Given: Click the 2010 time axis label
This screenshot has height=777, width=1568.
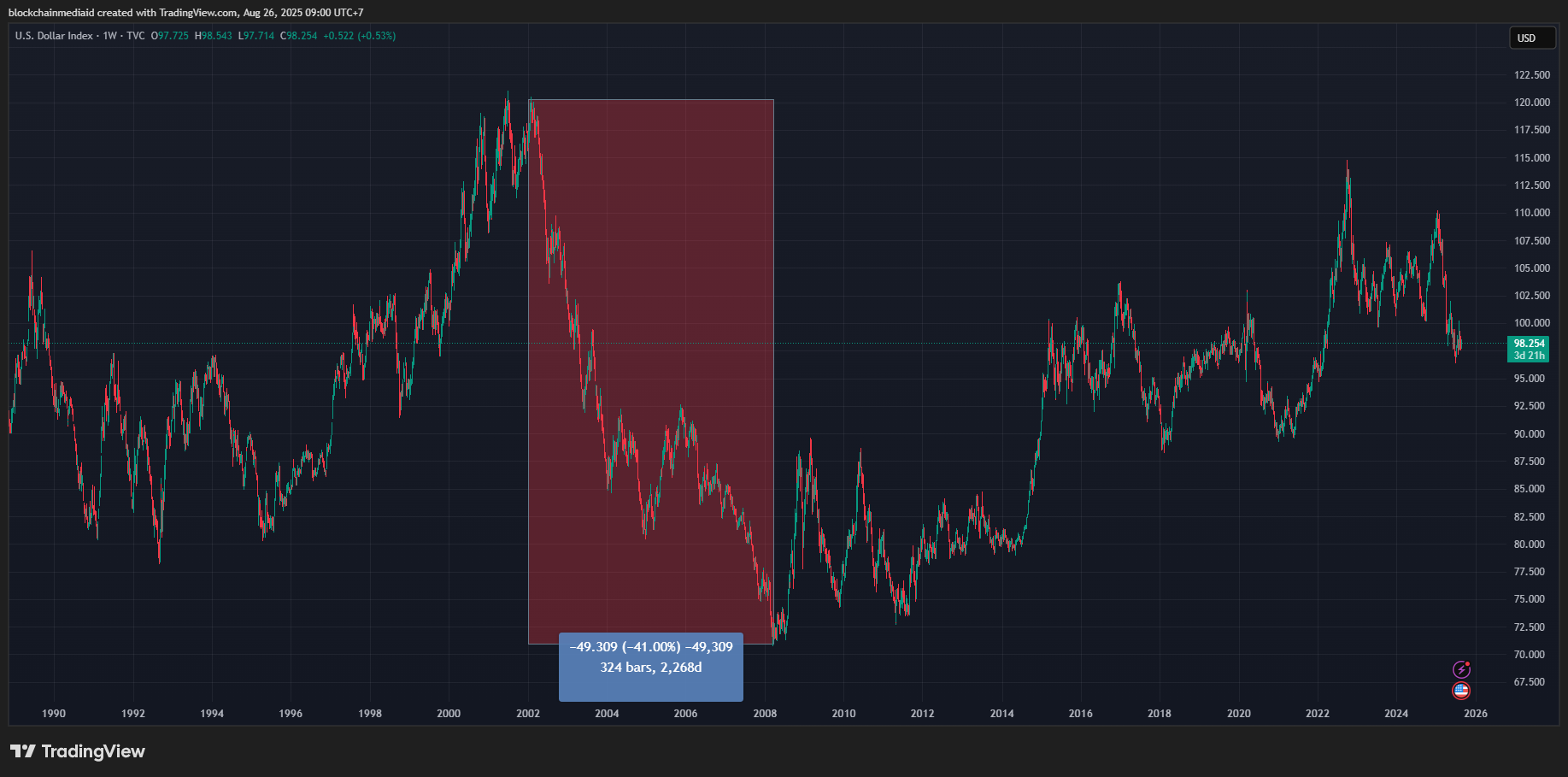Looking at the screenshot, I should (843, 714).
